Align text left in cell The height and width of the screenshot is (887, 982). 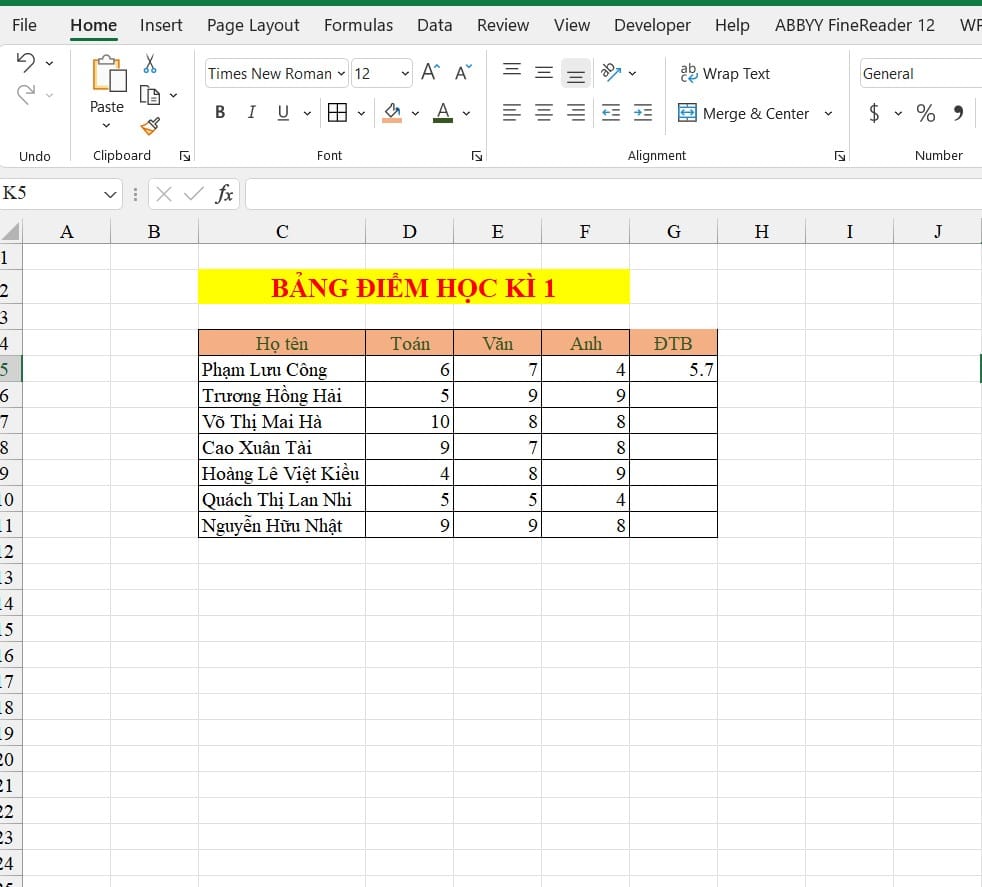point(512,113)
